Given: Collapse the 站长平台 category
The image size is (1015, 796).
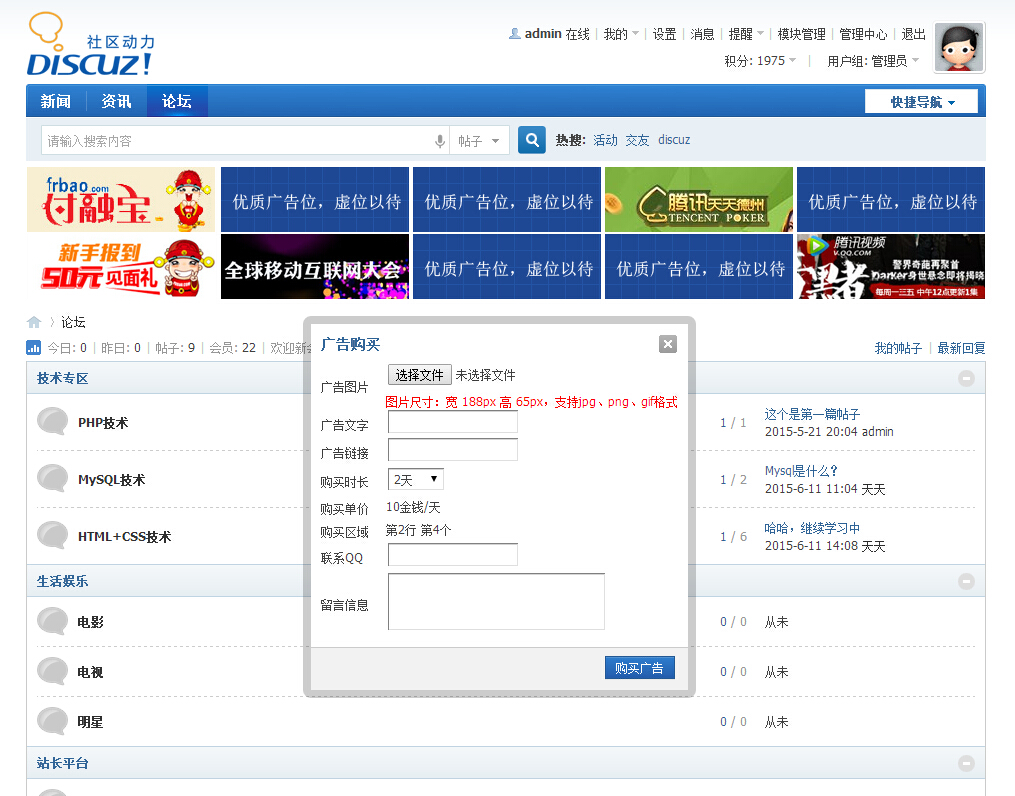Looking at the screenshot, I should (966, 763).
